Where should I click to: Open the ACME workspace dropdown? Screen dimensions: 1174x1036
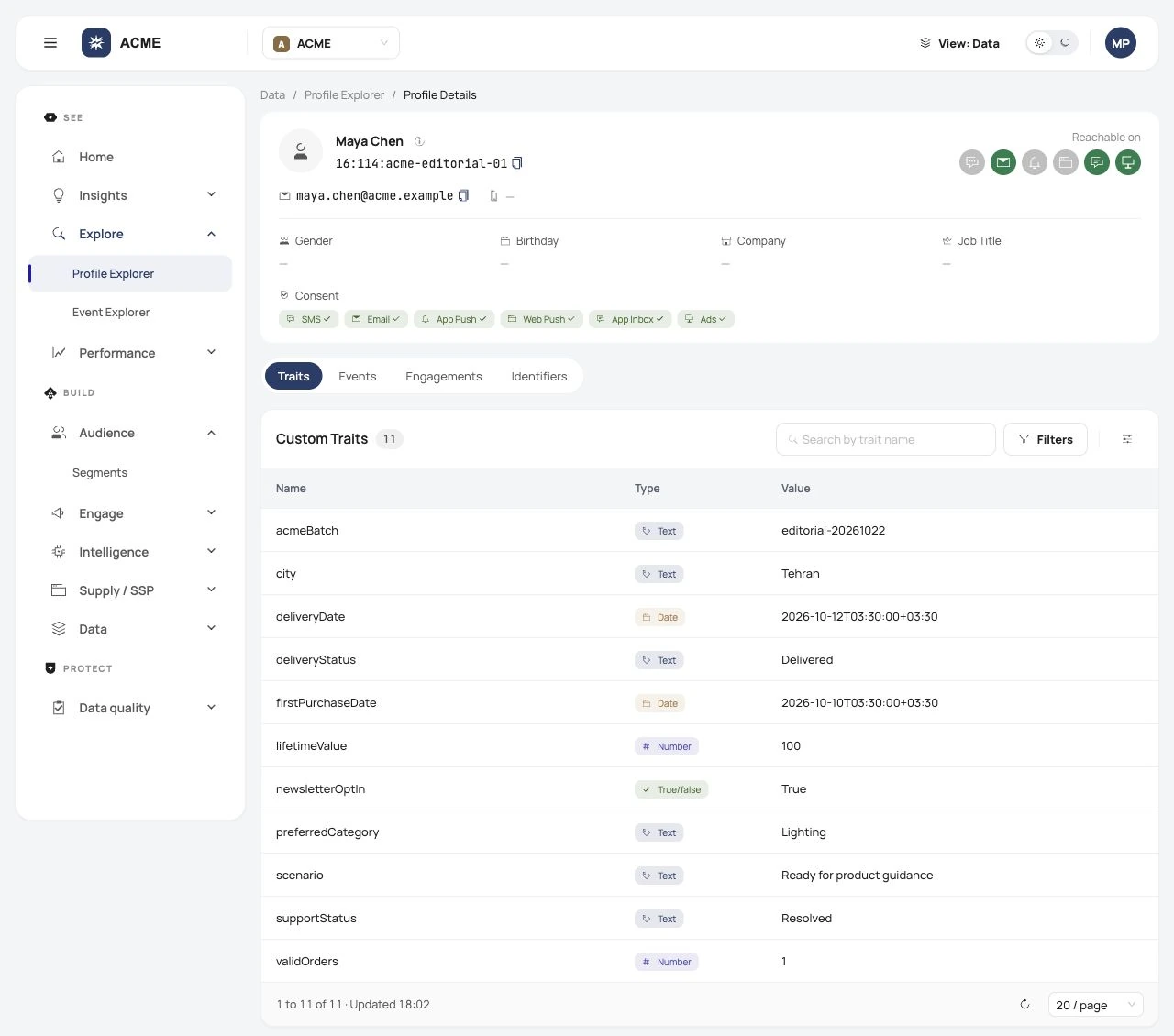331,43
